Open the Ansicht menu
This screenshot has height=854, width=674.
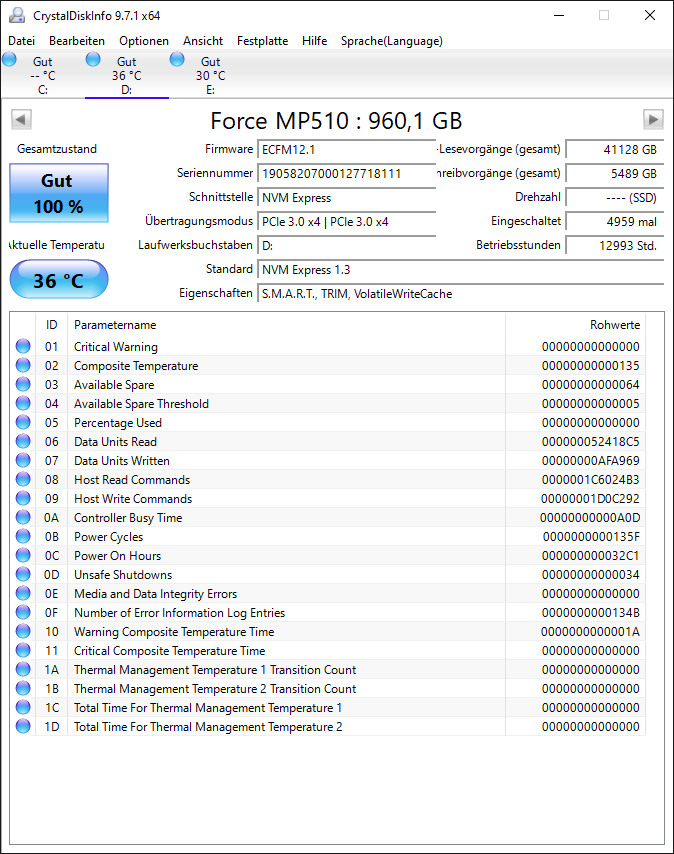click(203, 41)
